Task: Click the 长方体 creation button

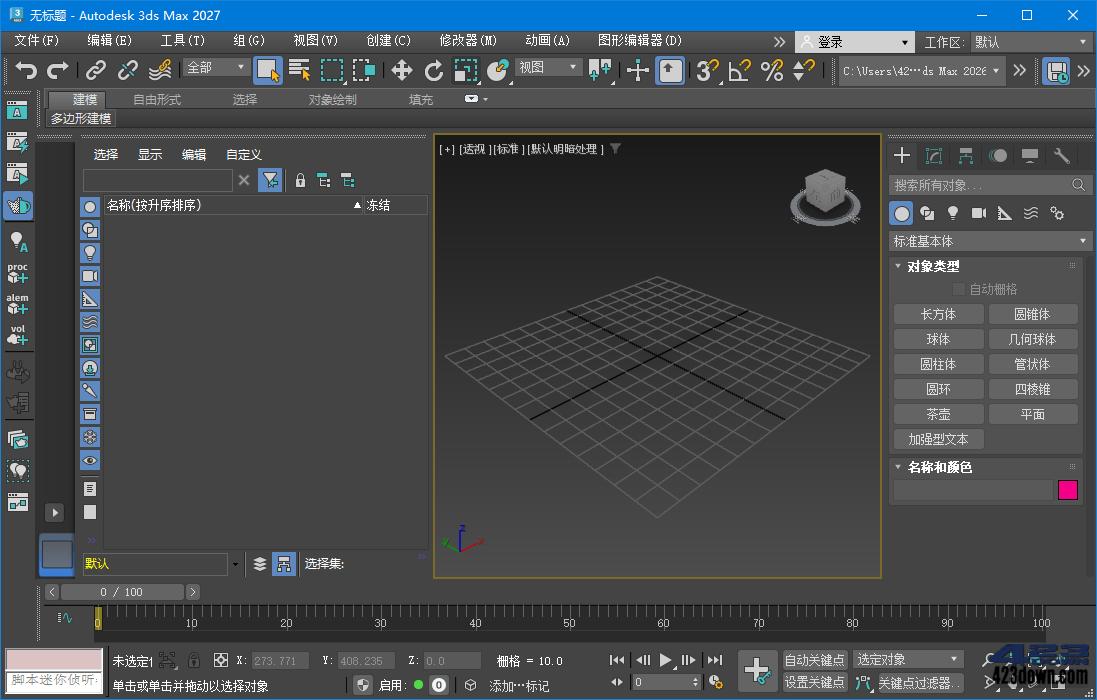Action: pyautogui.click(x=938, y=314)
